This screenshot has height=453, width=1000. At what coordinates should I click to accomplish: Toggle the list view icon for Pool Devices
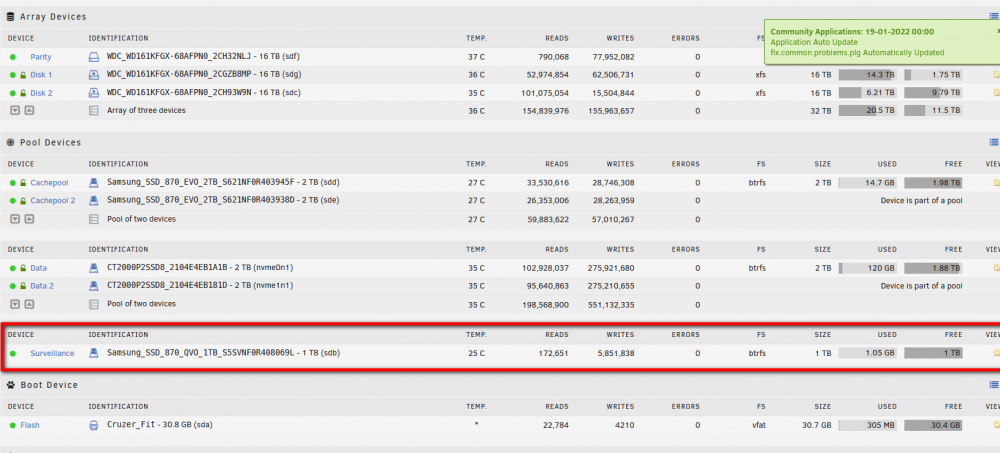(994, 142)
